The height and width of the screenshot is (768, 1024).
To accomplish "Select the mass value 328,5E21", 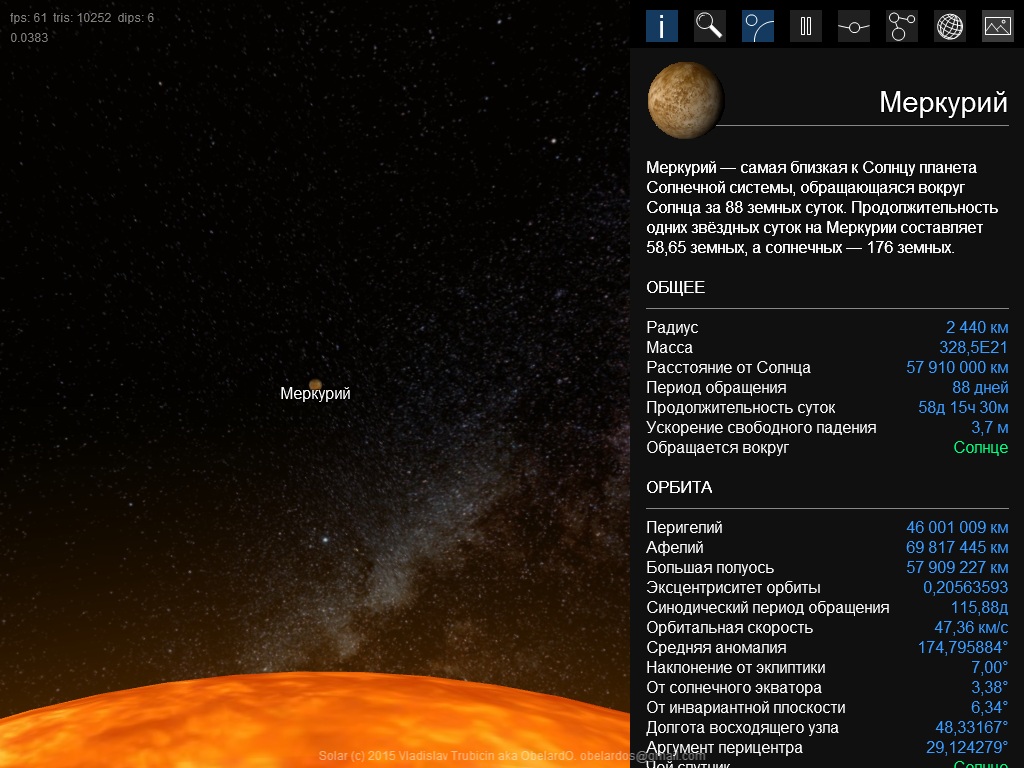I will (973, 347).
